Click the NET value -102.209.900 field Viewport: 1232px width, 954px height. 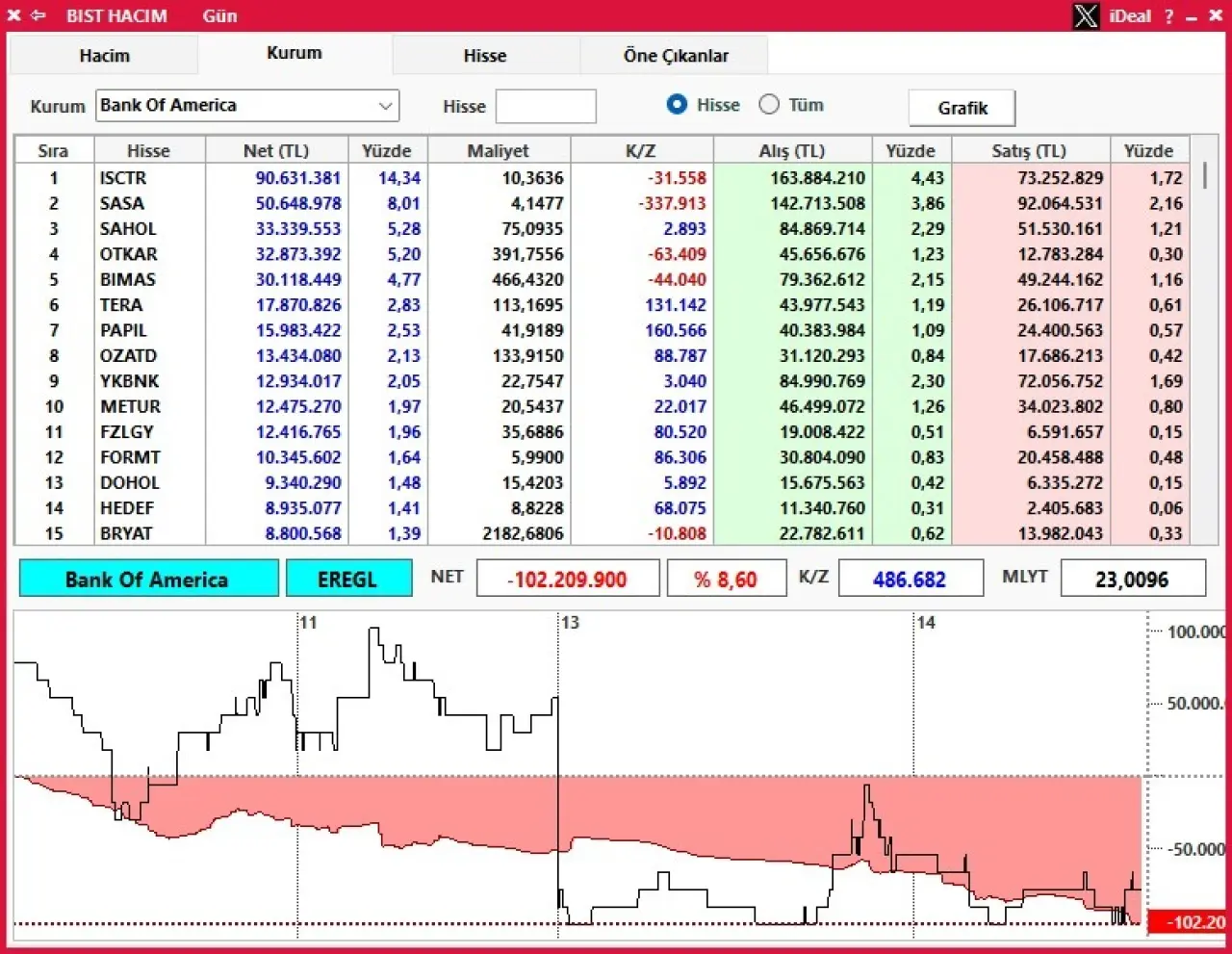click(569, 580)
